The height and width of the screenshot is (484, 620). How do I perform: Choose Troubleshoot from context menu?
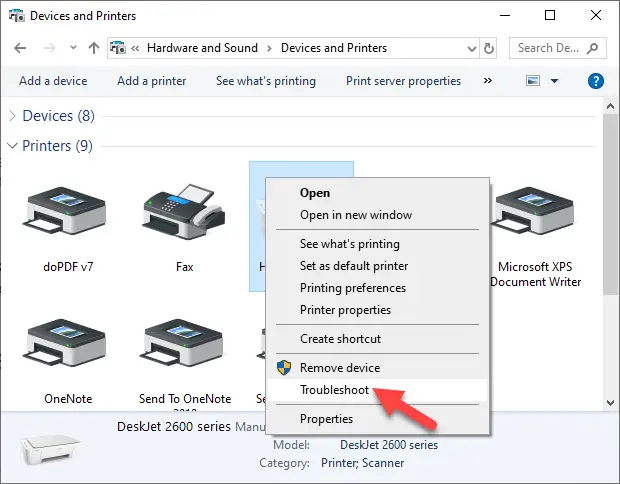click(334, 390)
